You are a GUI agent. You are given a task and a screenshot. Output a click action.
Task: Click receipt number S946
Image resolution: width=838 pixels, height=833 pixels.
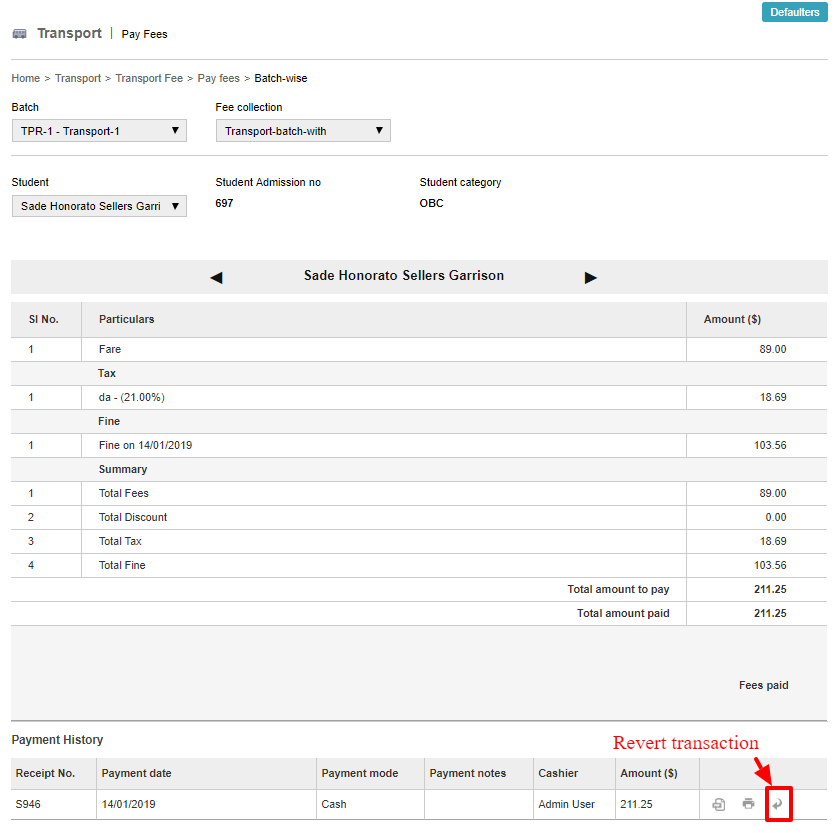tap(28, 804)
